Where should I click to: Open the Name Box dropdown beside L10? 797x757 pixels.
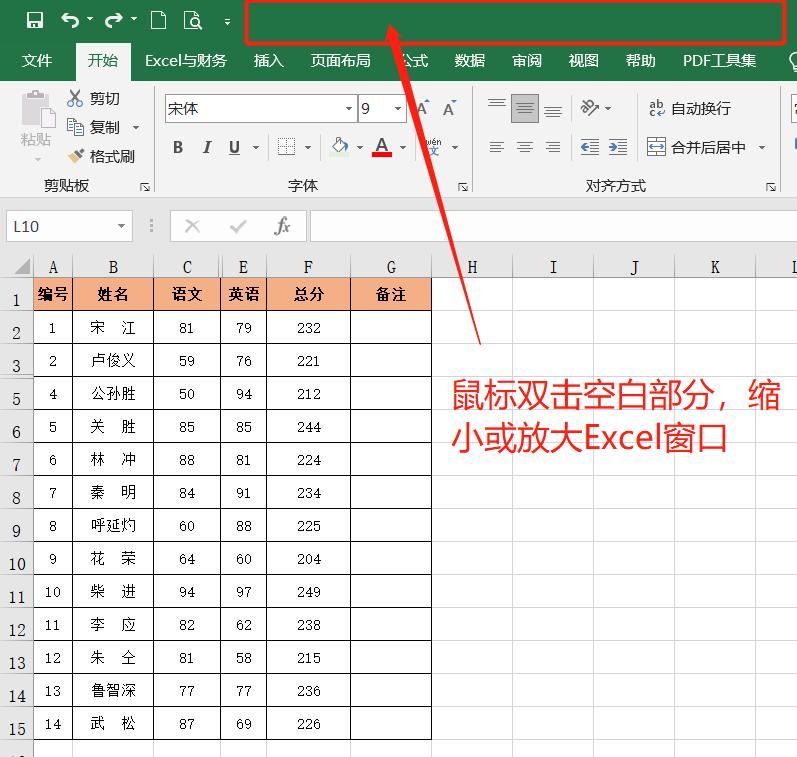[x=121, y=226]
